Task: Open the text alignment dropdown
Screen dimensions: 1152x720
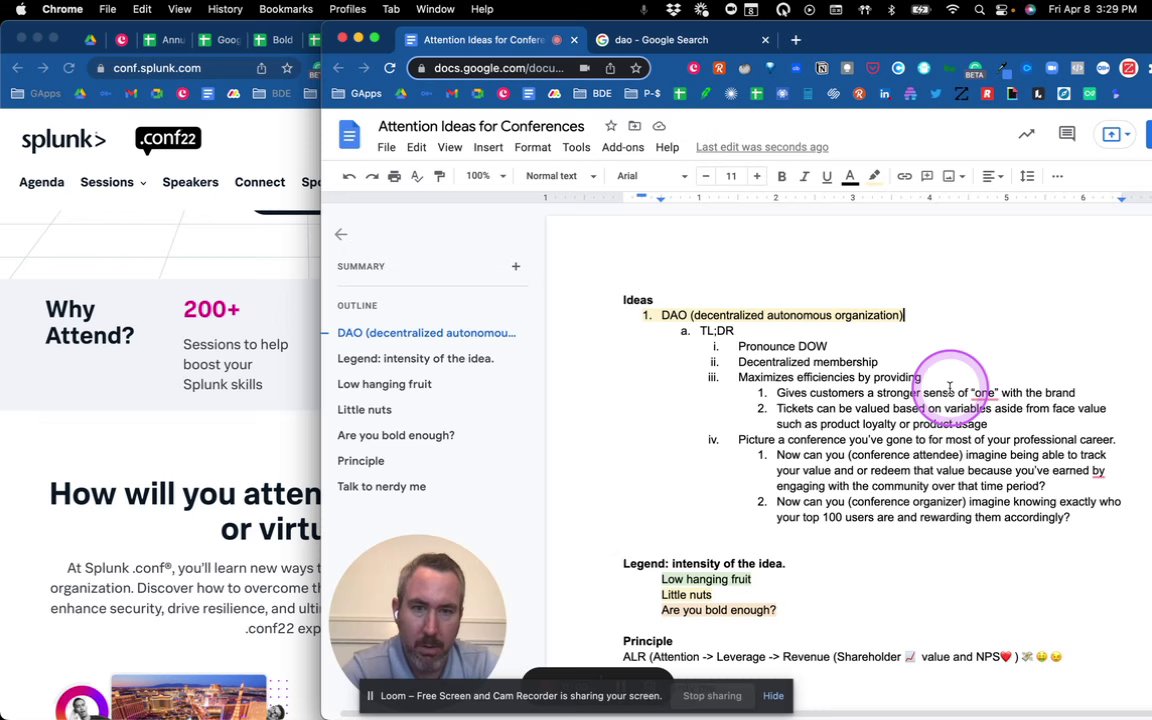Action: (x=993, y=176)
